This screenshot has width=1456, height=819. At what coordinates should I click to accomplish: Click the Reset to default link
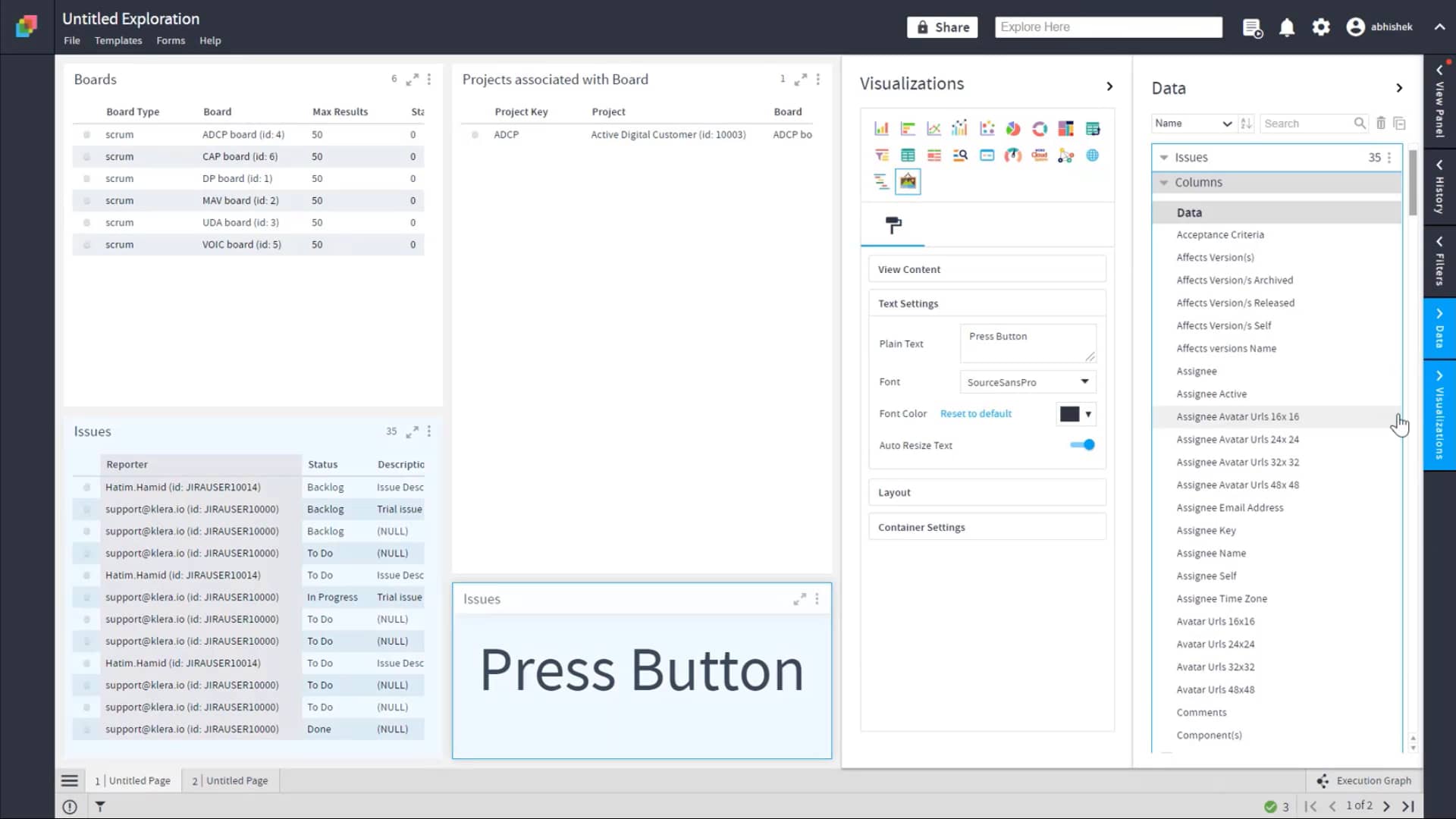coord(976,413)
